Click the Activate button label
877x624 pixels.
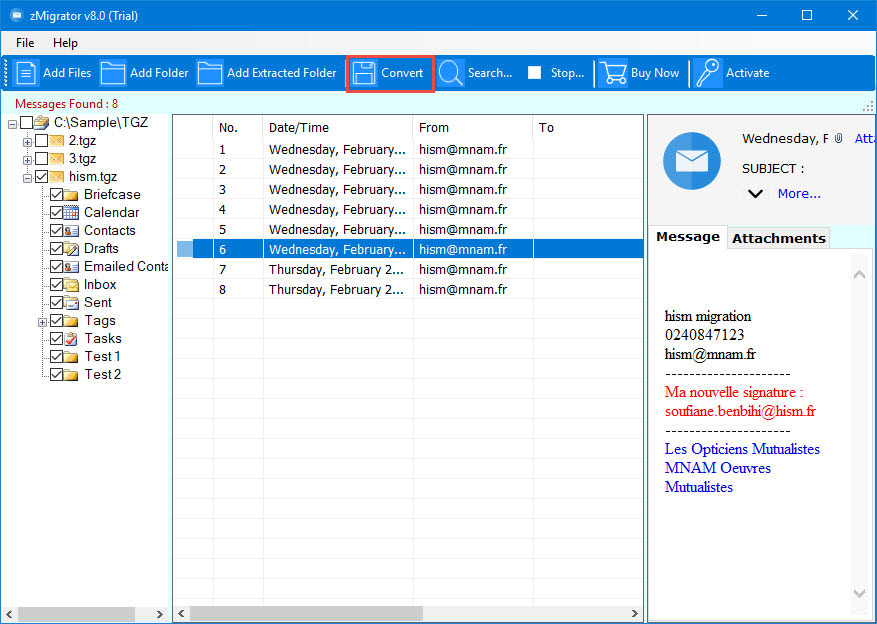[x=747, y=73]
